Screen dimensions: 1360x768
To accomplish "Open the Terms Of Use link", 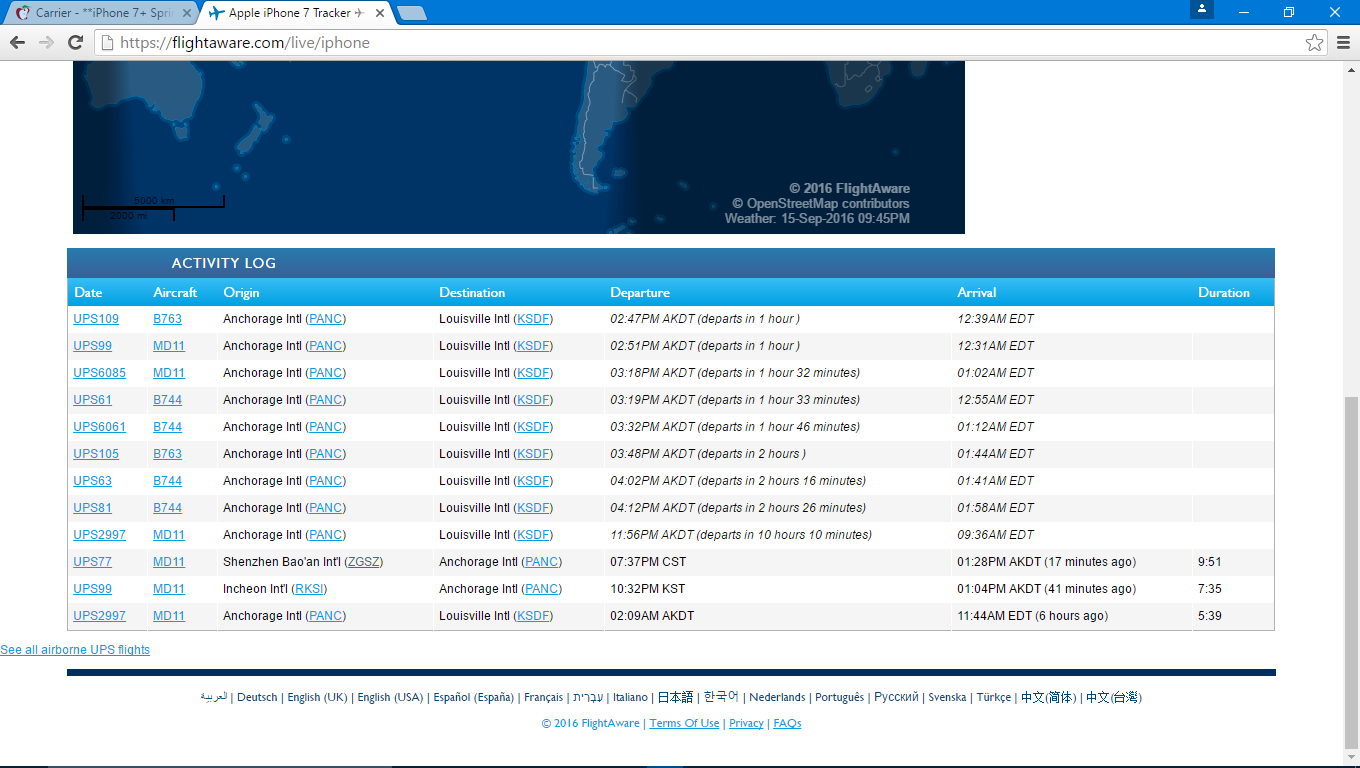I will click(684, 724).
